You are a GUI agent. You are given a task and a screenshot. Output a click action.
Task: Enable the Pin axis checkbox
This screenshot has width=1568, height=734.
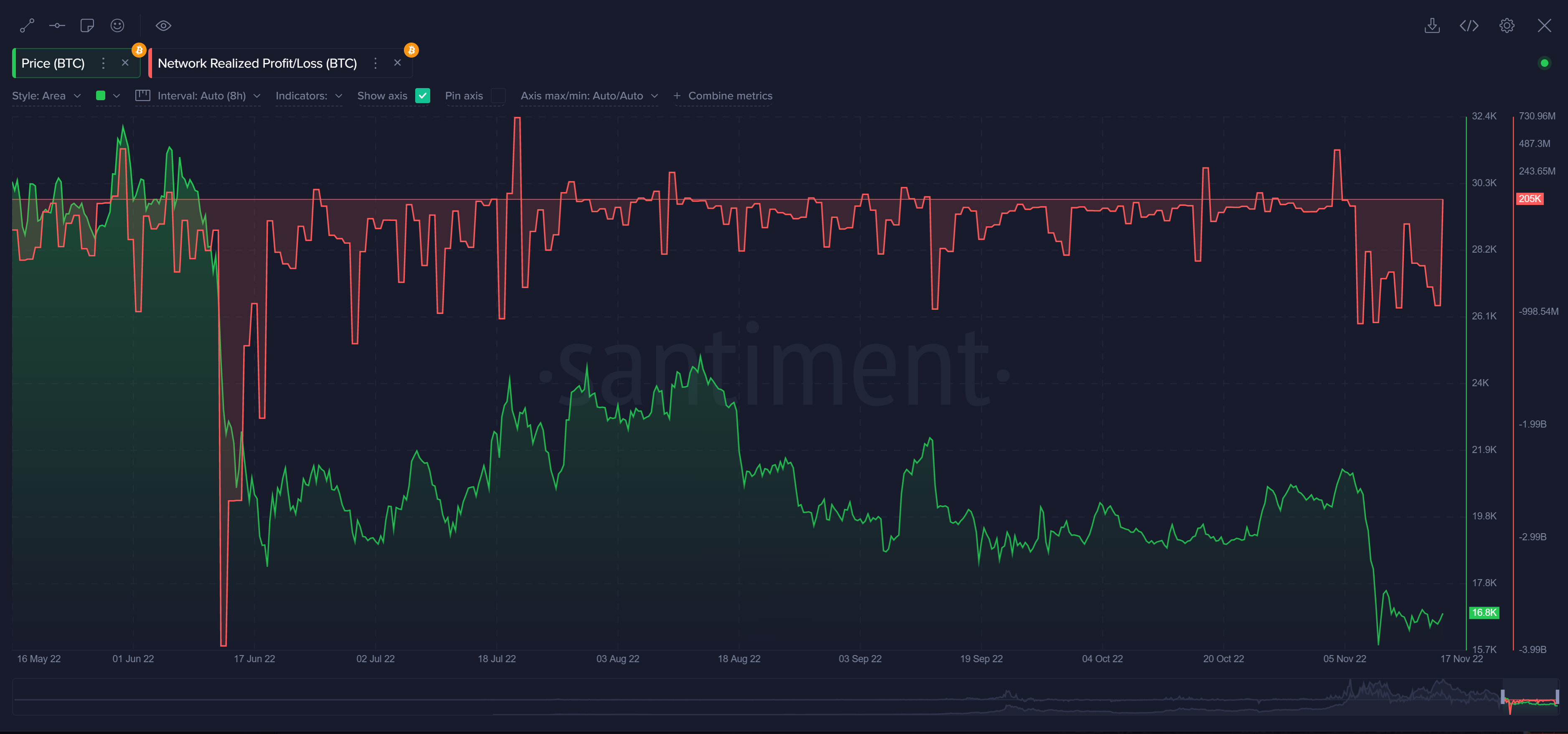coord(498,96)
